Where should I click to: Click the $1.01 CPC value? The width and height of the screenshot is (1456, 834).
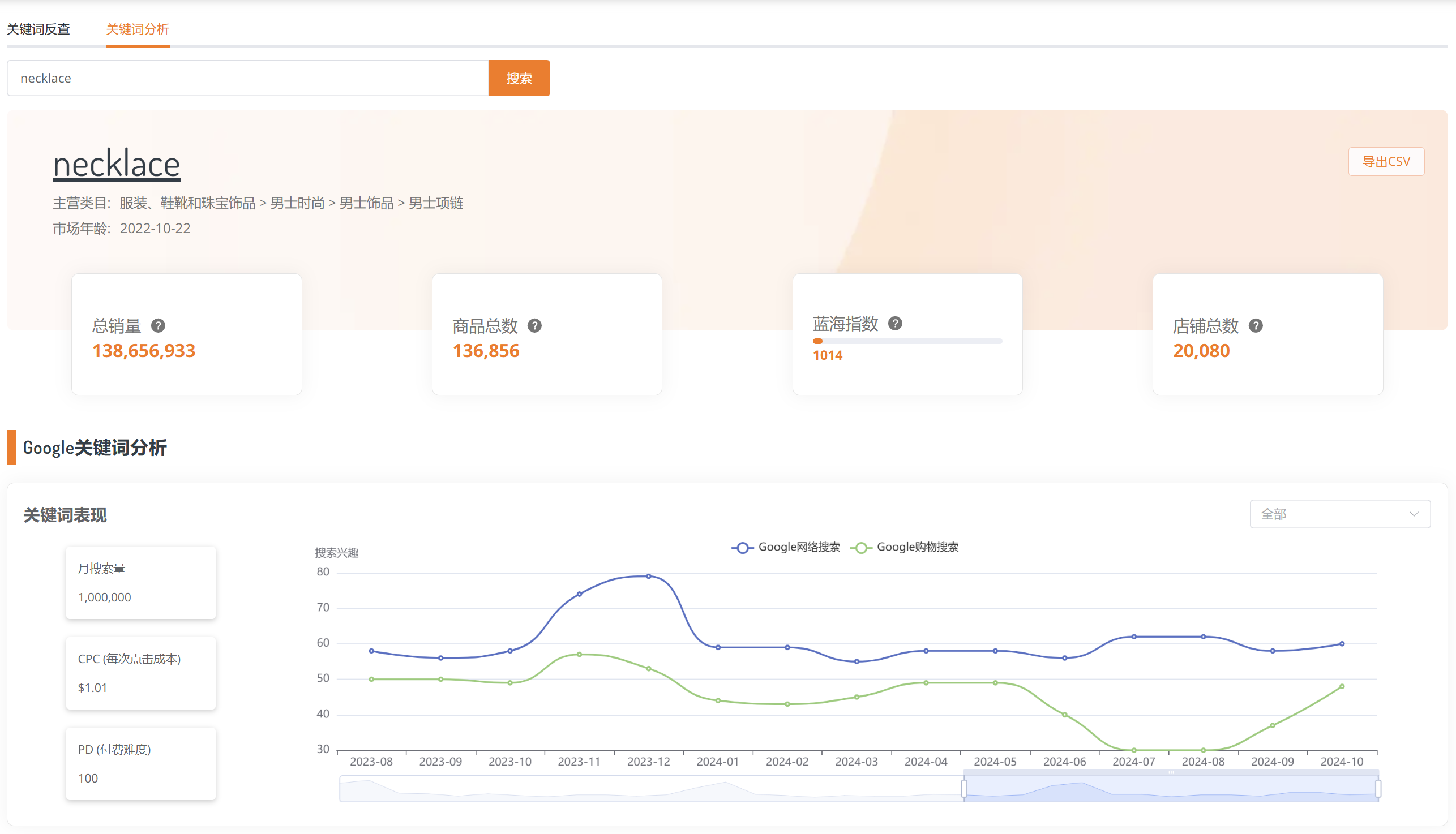click(92, 687)
